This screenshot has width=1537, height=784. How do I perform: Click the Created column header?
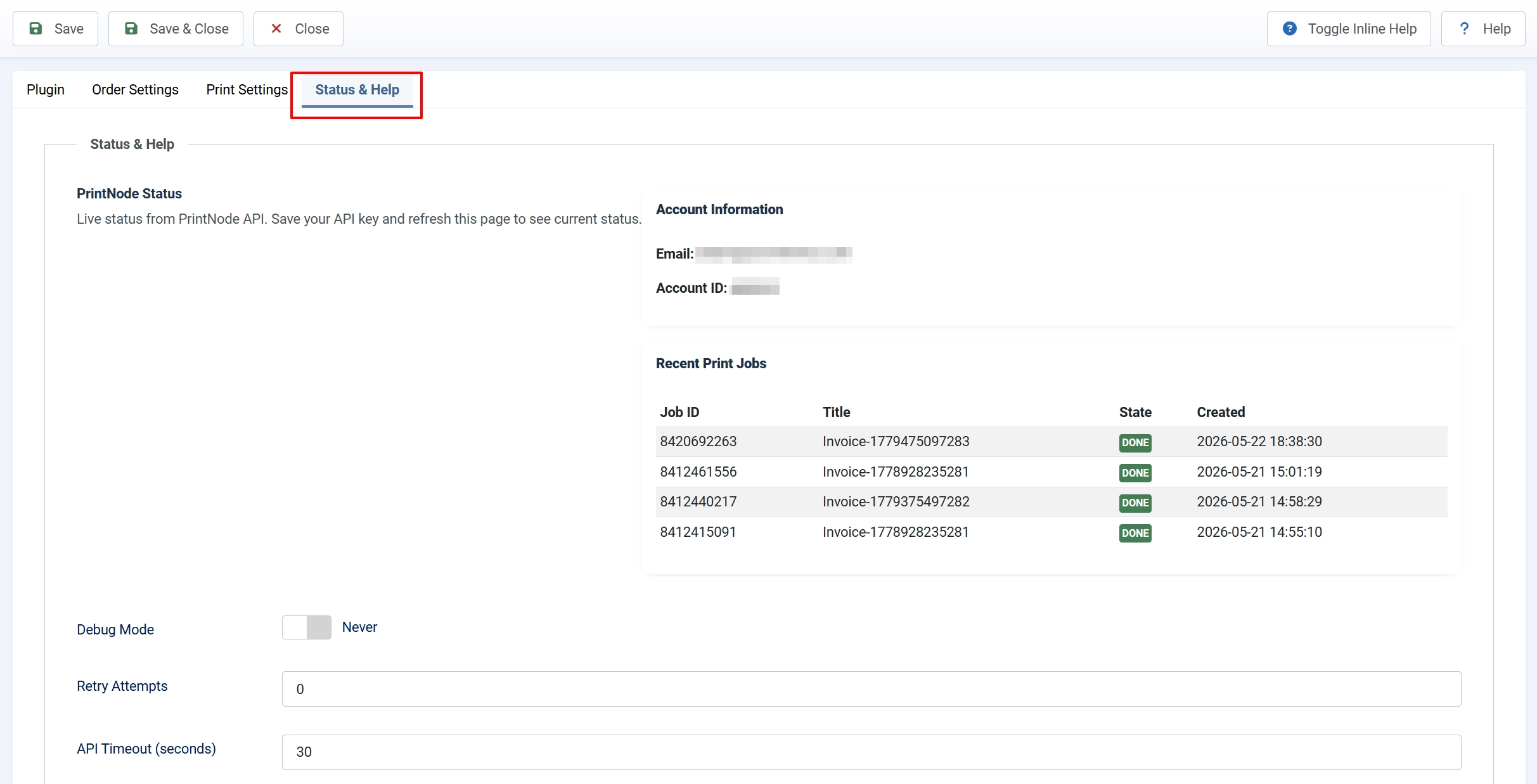[1221, 412]
